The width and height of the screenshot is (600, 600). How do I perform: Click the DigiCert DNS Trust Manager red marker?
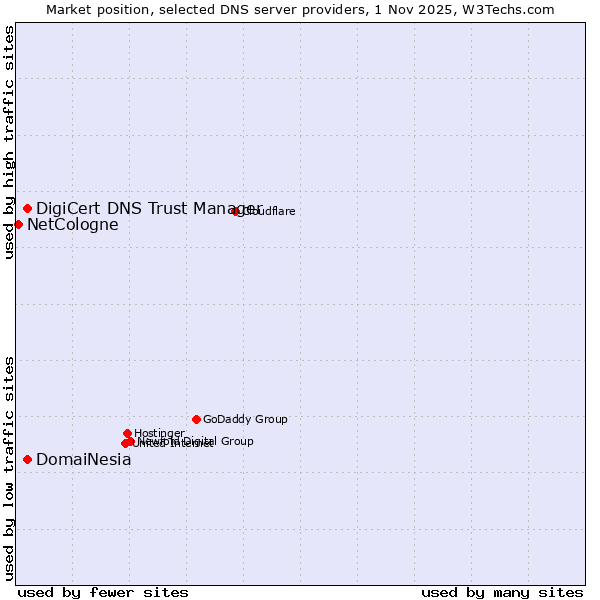(28, 208)
